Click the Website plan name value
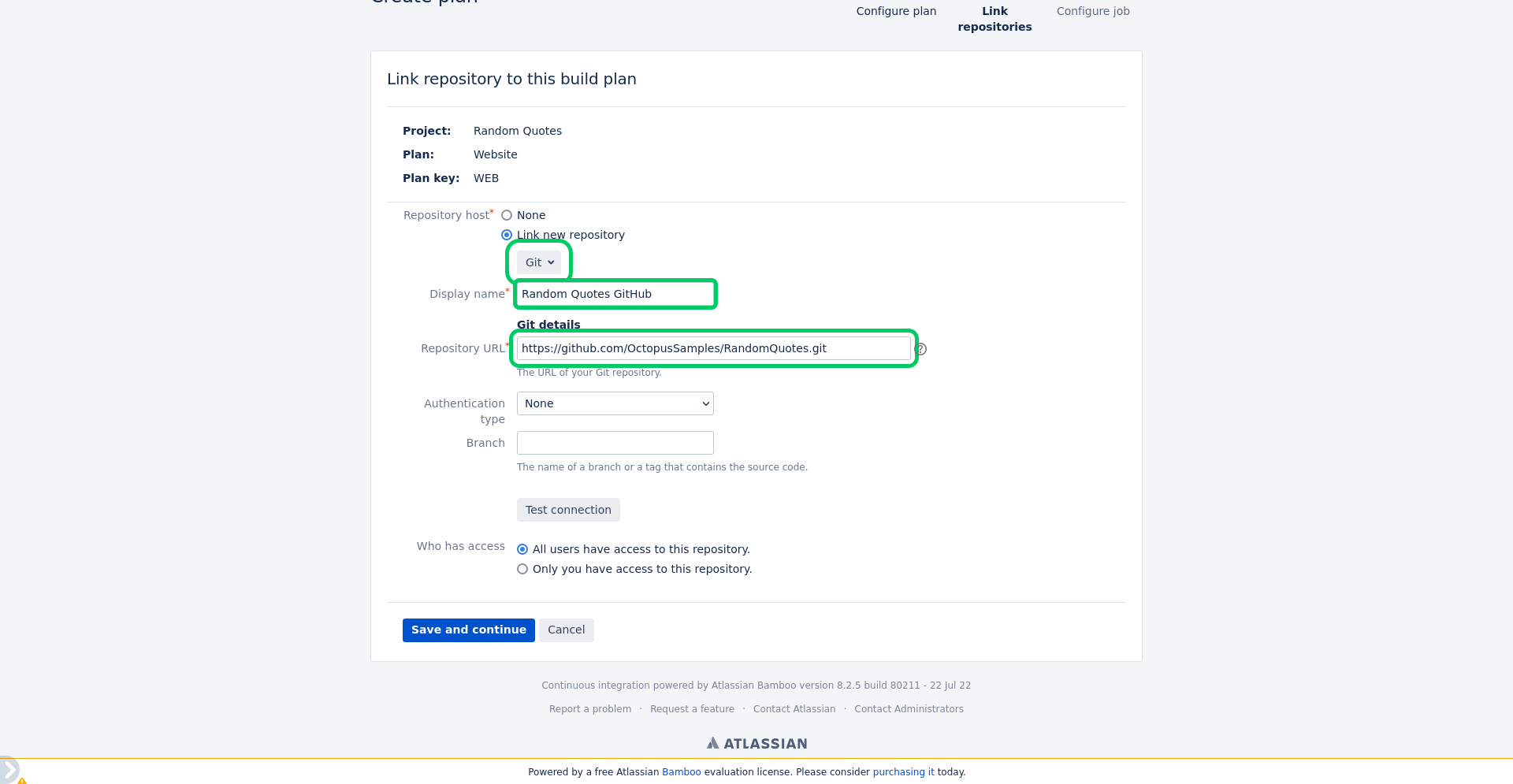This screenshot has width=1513, height=784. point(496,154)
